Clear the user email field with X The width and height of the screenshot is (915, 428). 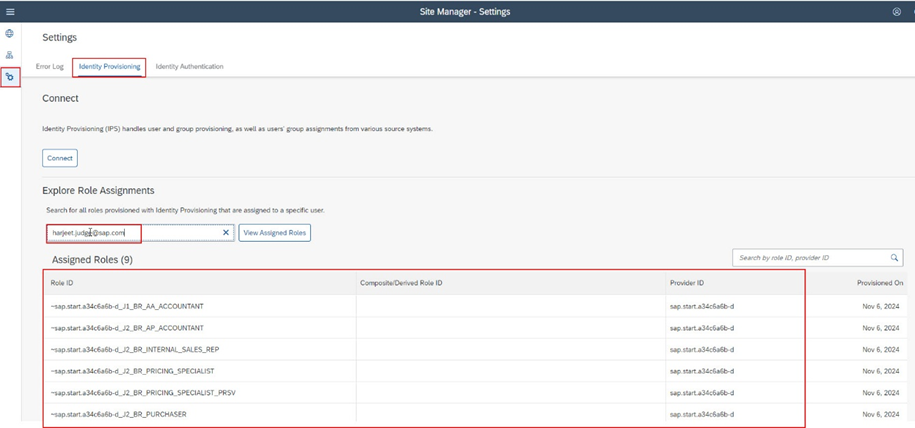pos(226,233)
